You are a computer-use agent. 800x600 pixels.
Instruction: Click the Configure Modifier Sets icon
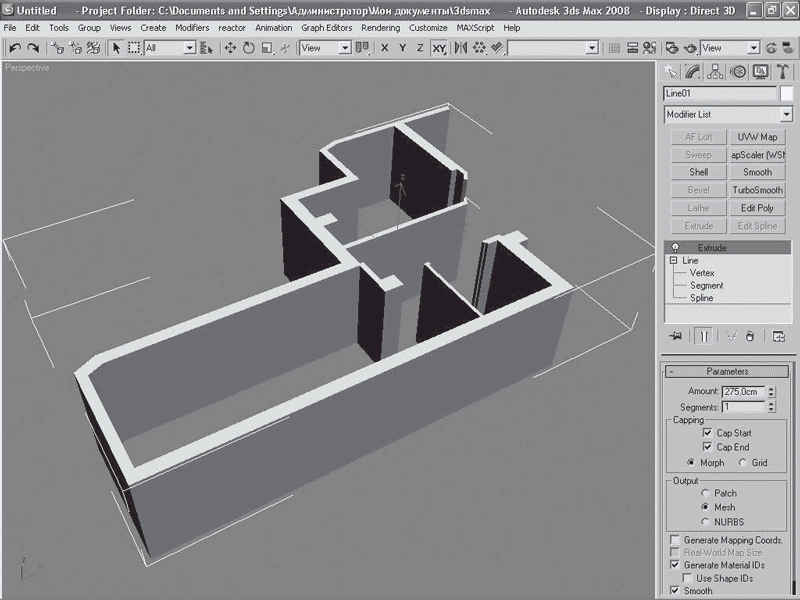point(778,337)
